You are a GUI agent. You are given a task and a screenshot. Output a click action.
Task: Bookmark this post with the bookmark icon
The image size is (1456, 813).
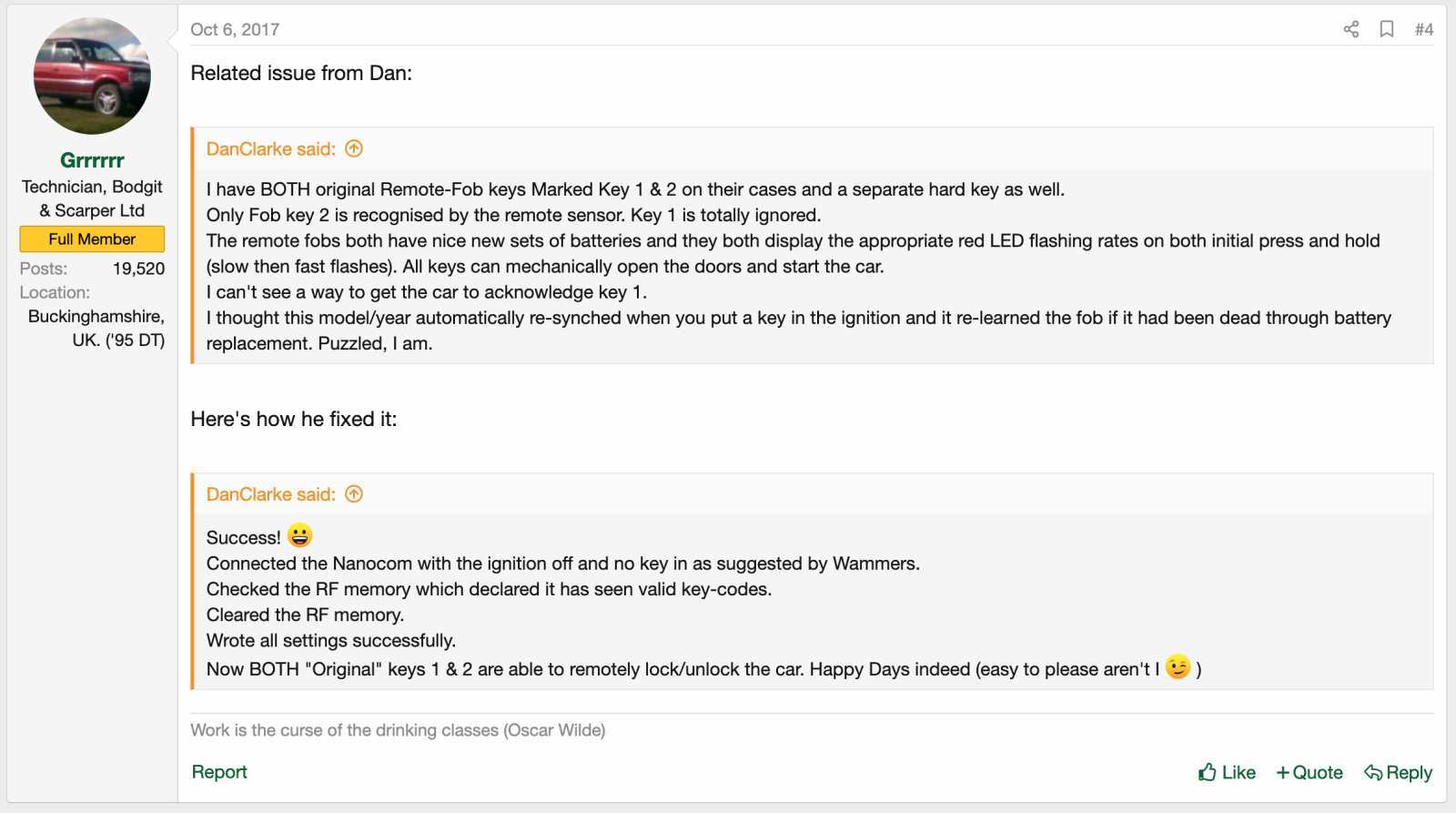point(1387,29)
